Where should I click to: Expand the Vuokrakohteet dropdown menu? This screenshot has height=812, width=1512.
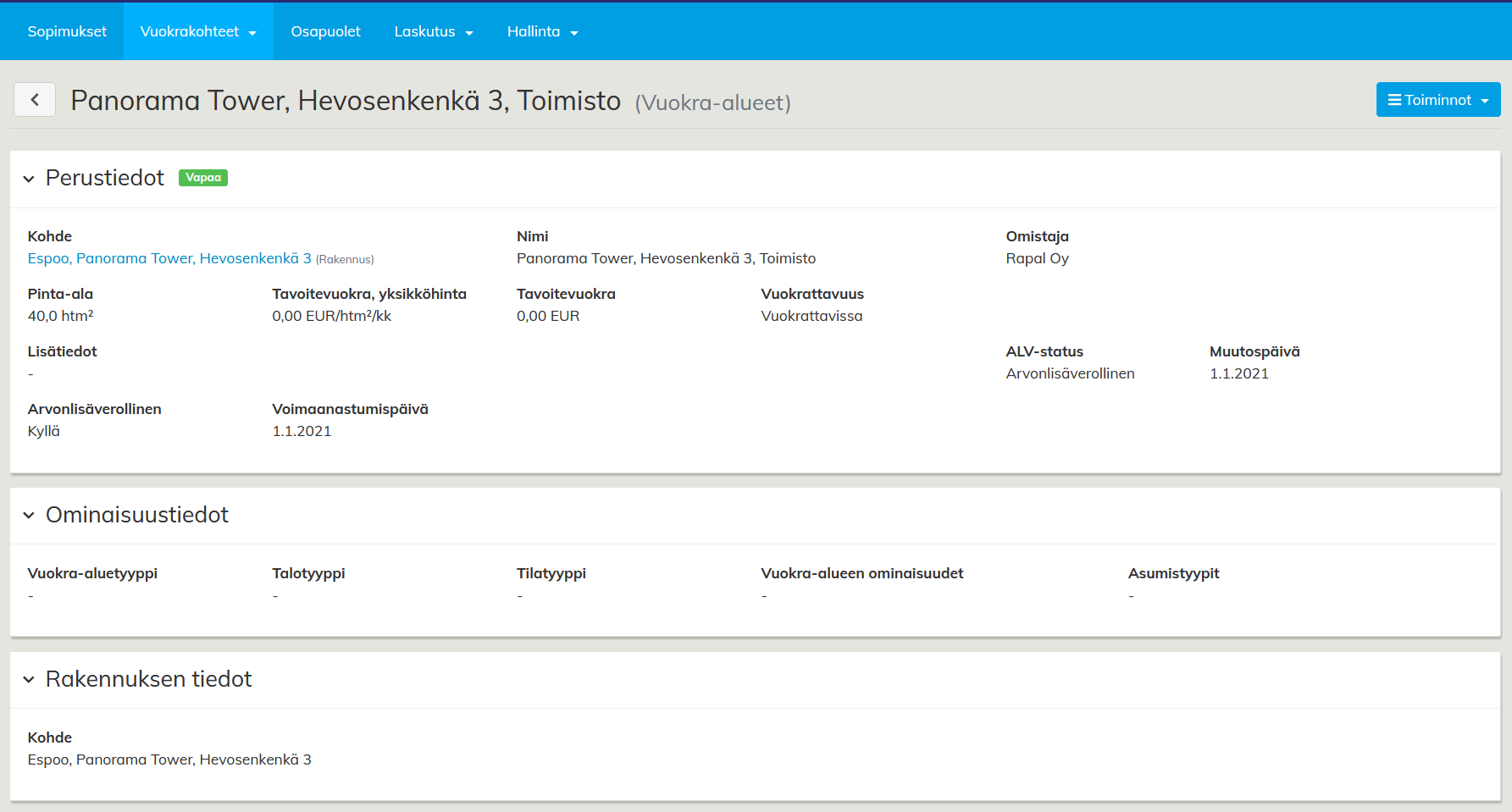point(197,31)
